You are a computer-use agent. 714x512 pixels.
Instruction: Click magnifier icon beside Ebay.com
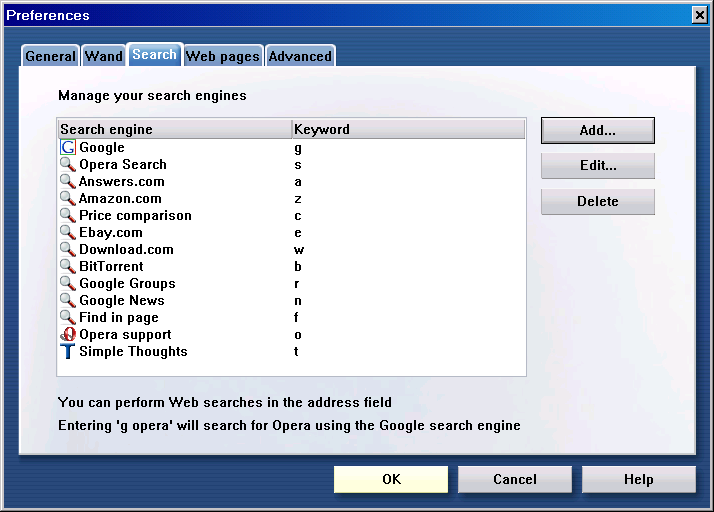tap(68, 232)
